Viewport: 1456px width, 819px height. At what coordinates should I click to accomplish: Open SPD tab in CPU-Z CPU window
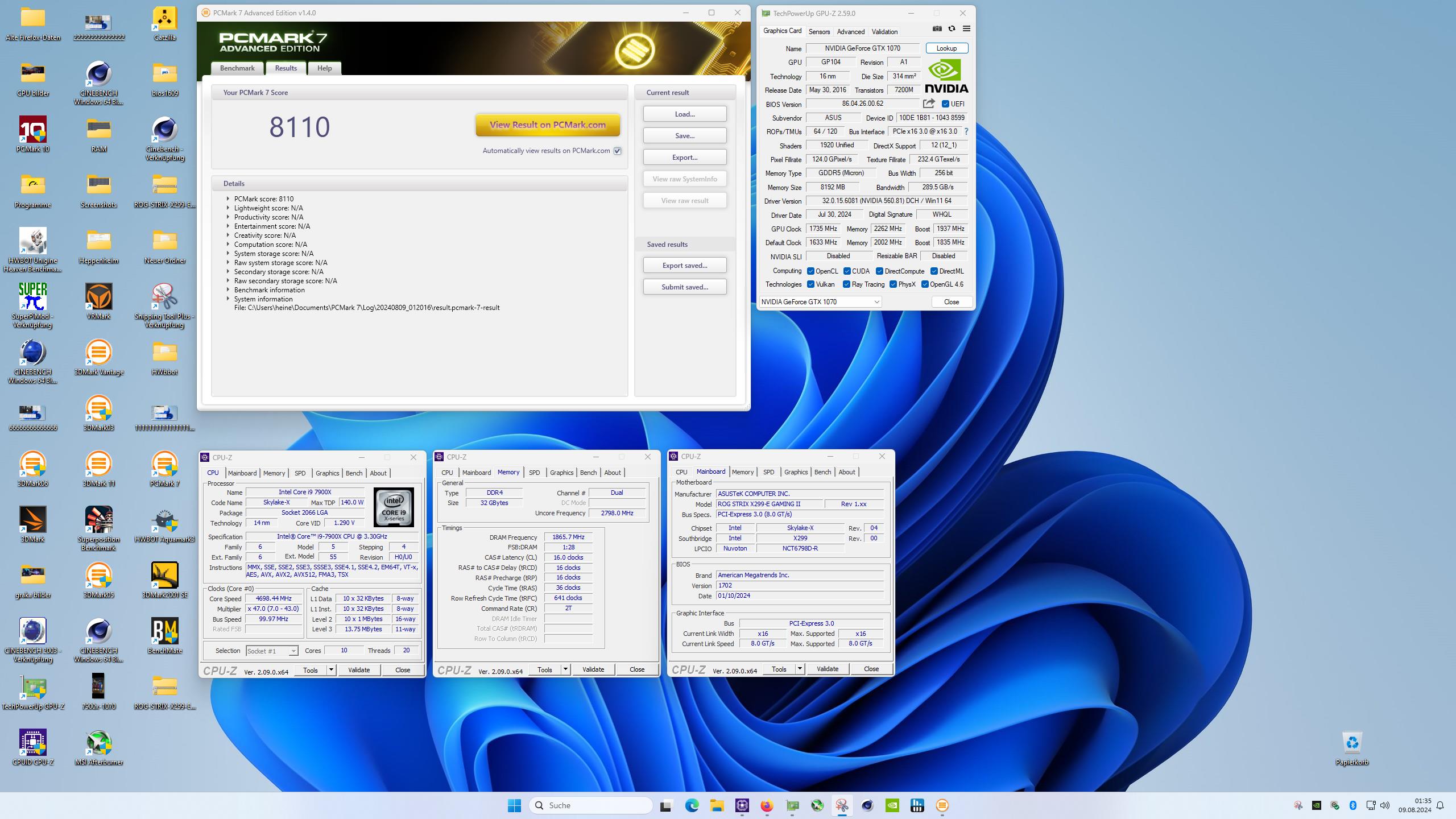(x=300, y=473)
